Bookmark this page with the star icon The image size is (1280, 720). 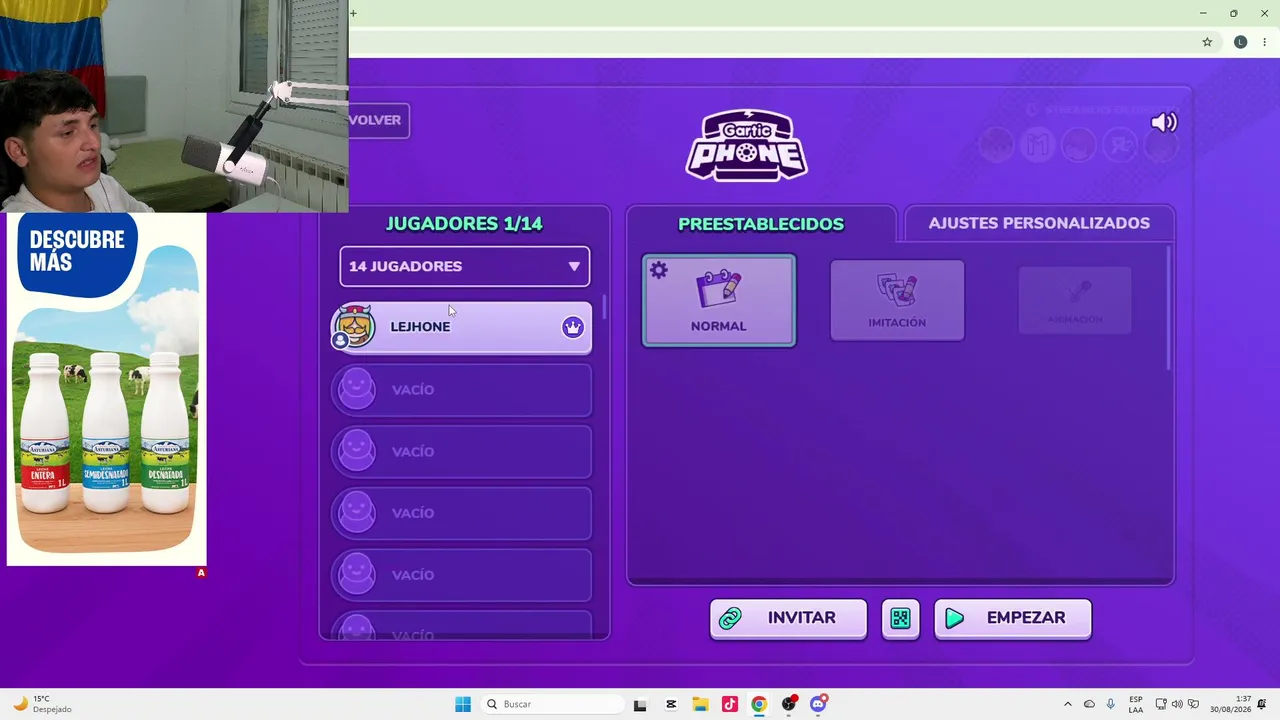1207,42
